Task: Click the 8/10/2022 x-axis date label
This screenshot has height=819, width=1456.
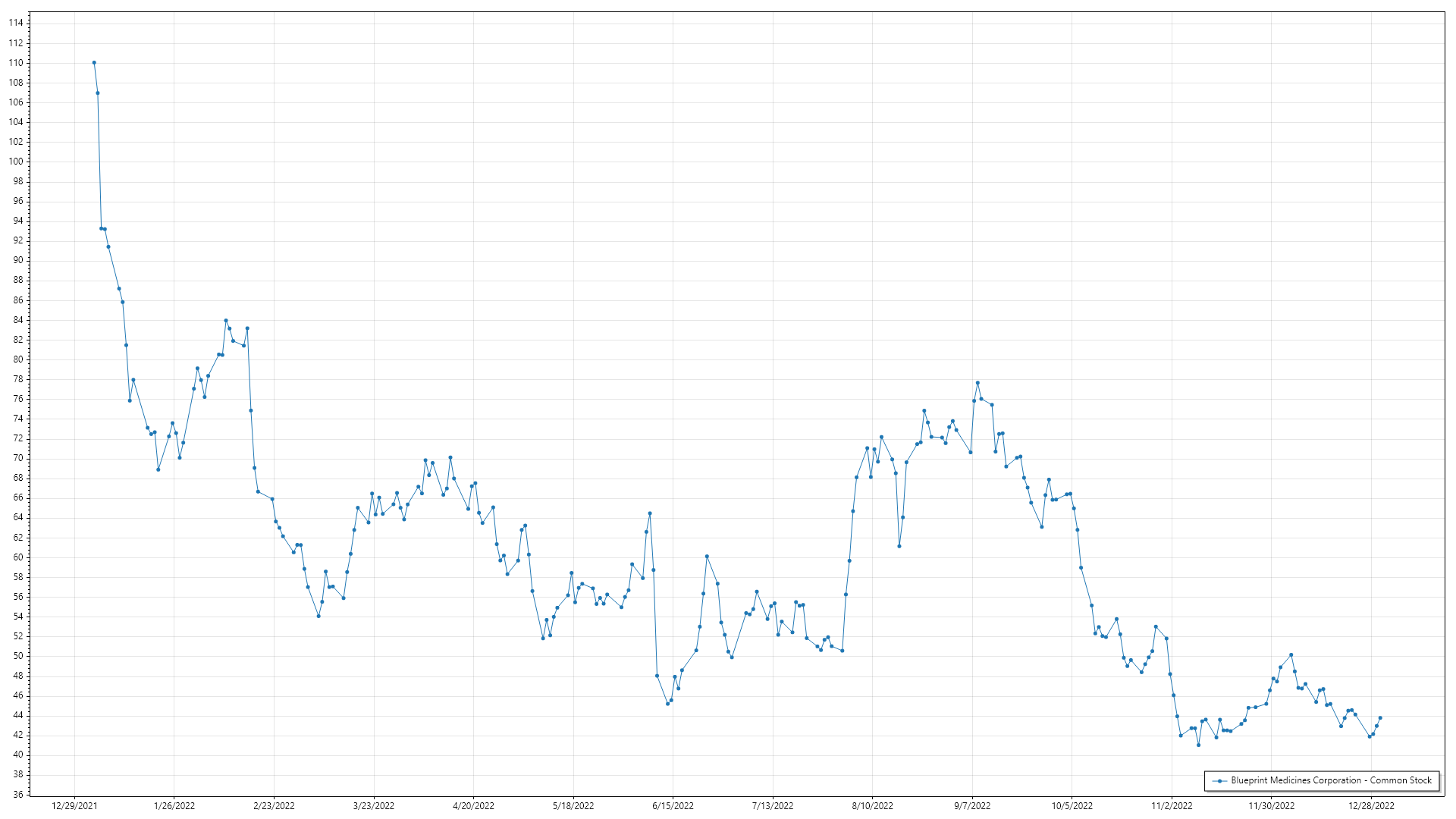Action: [x=872, y=805]
